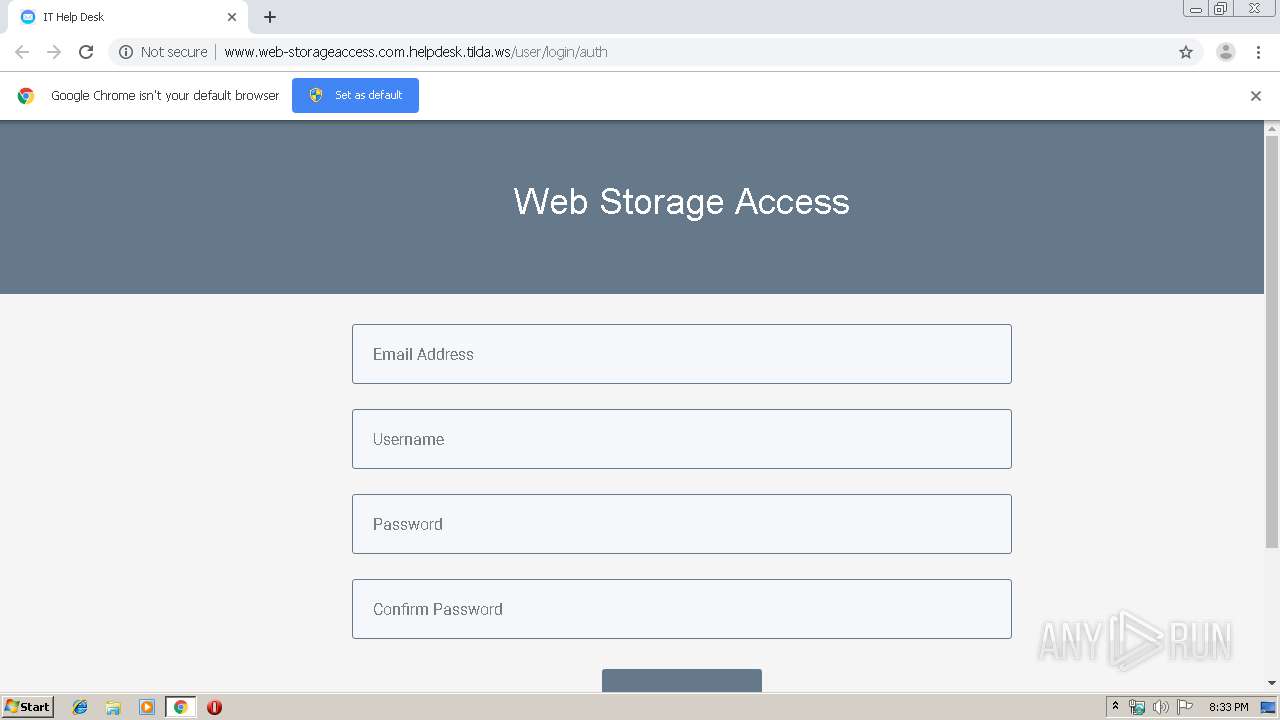This screenshot has width=1280, height=720.
Task: Show hidden system tray icons
Action: pos(1115,707)
